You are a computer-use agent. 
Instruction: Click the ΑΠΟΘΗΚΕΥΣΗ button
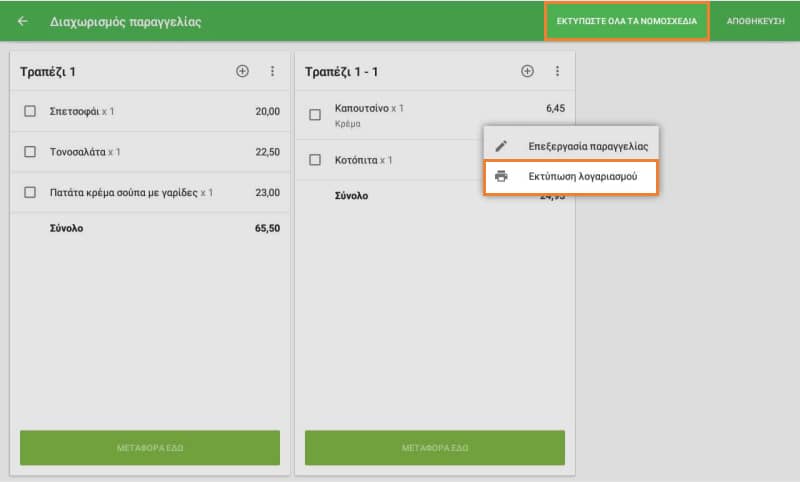coord(755,21)
